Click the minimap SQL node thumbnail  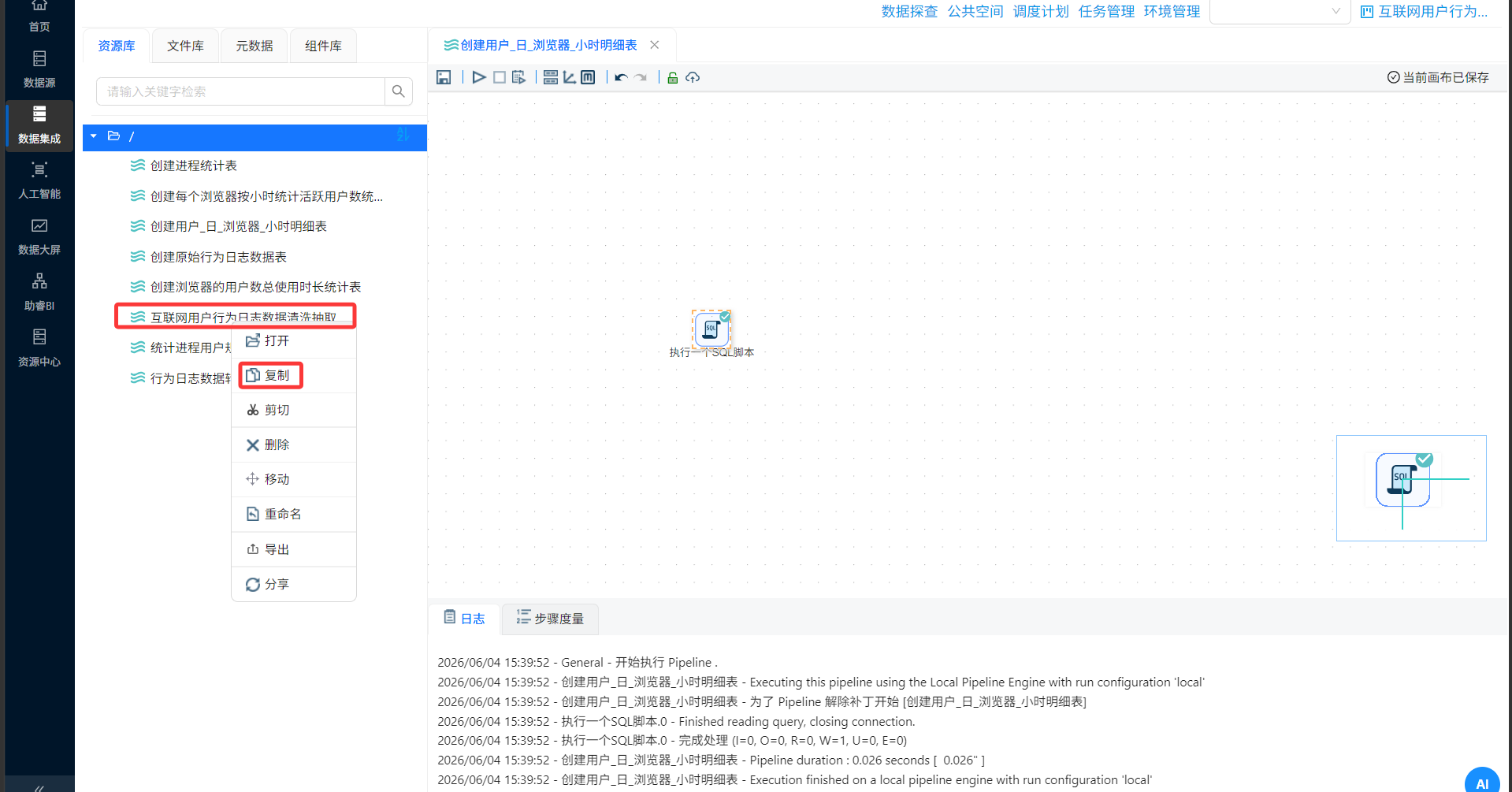coord(1403,480)
